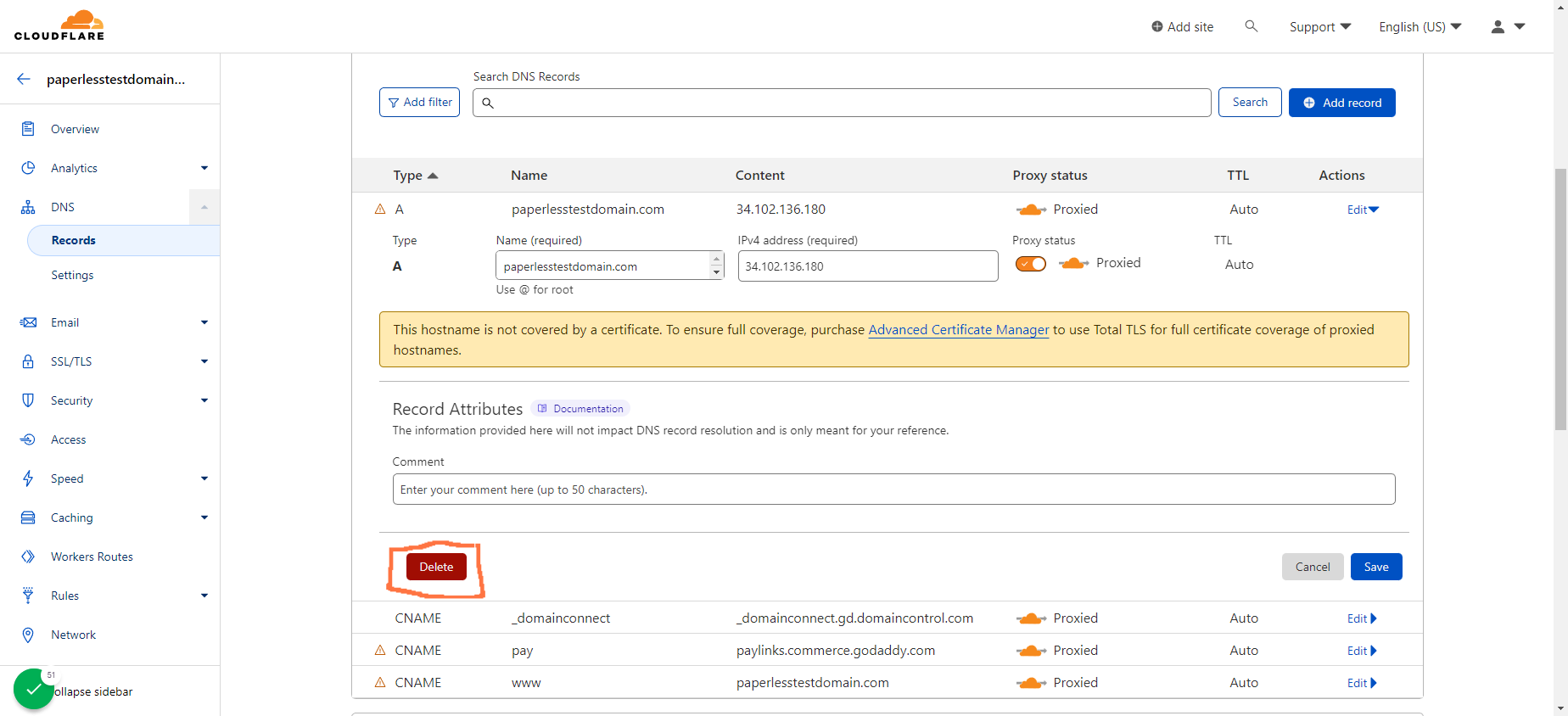Open Workers Routes section
This screenshot has width=1568, height=716.
pos(92,557)
